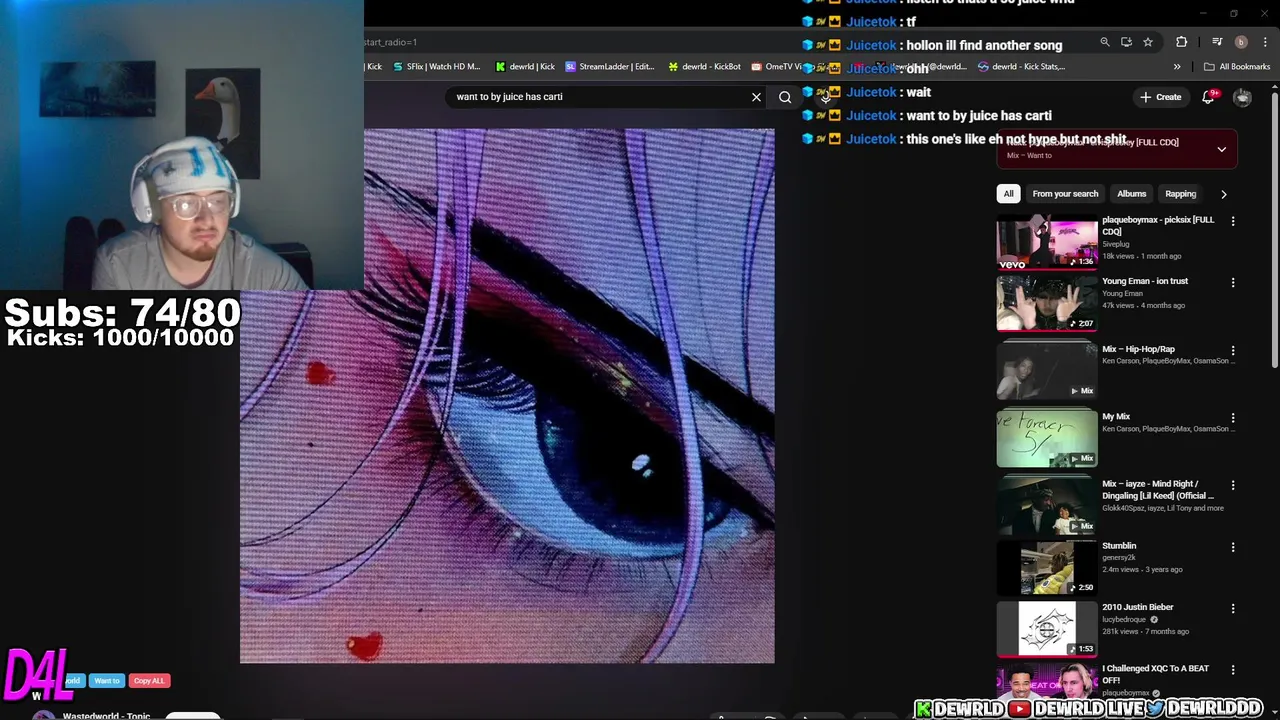Open the 2010 Justin Bieber thumbnail
The image size is (1280, 720).
point(1047,628)
